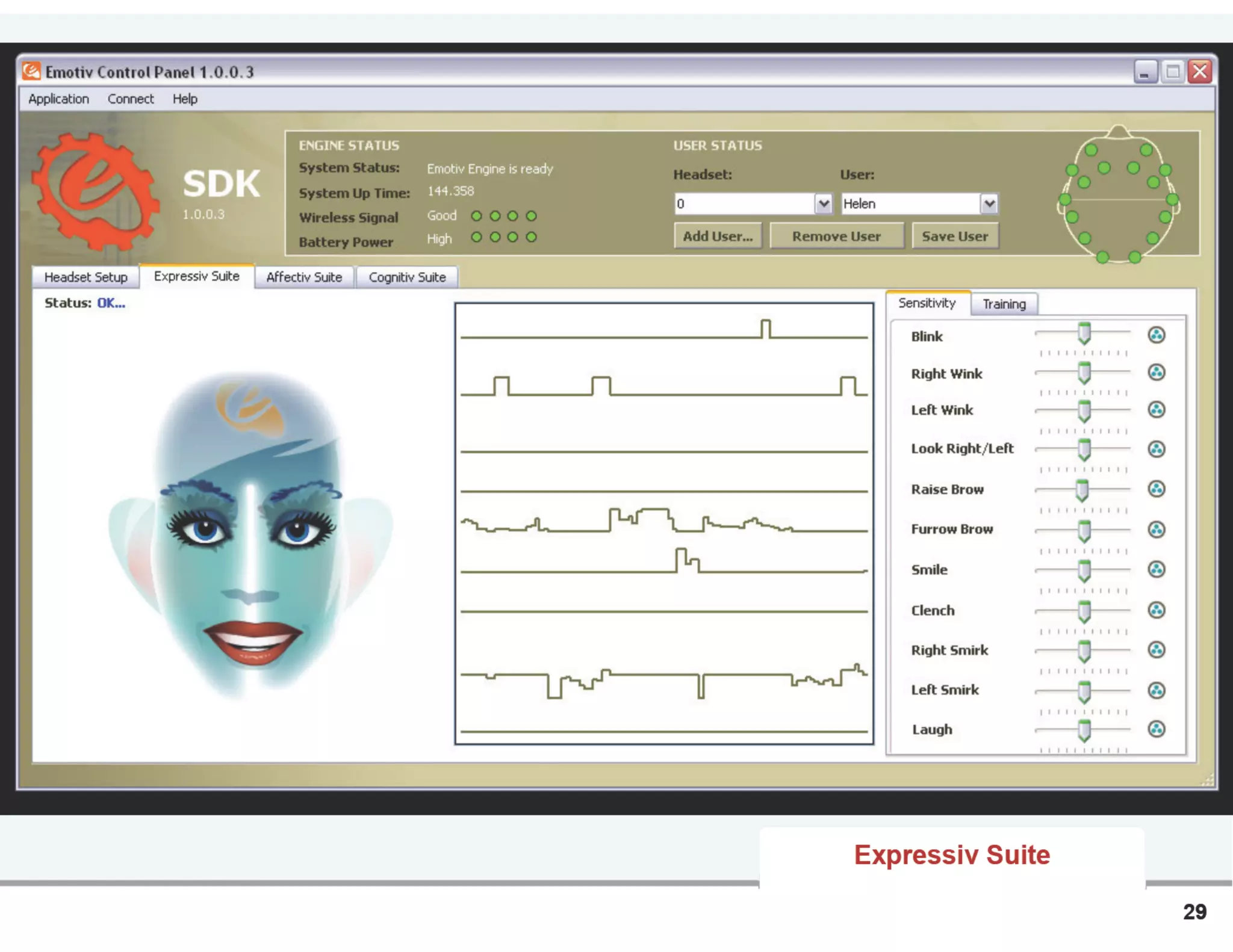
Task: Click the reset icon beside Blink slider
Action: pyautogui.click(x=1156, y=335)
